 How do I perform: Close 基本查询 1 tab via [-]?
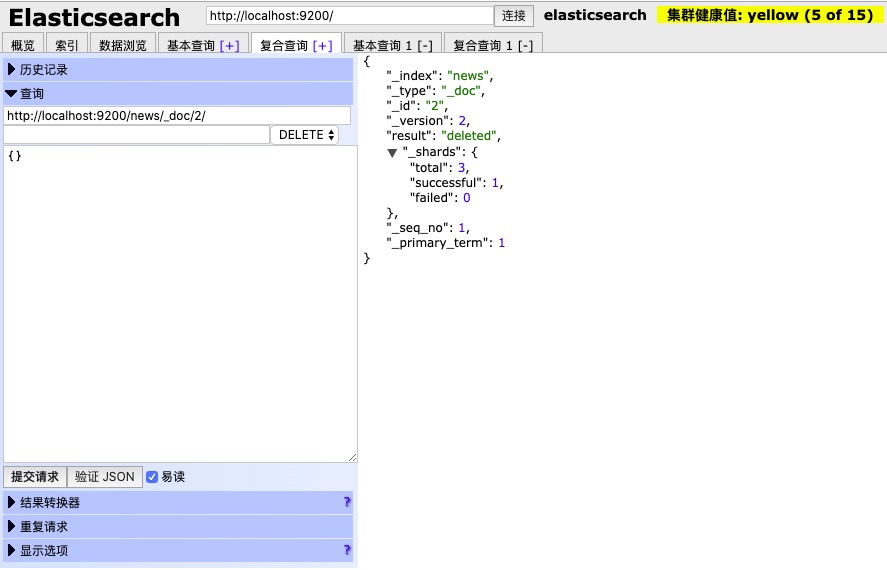[x=425, y=45]
